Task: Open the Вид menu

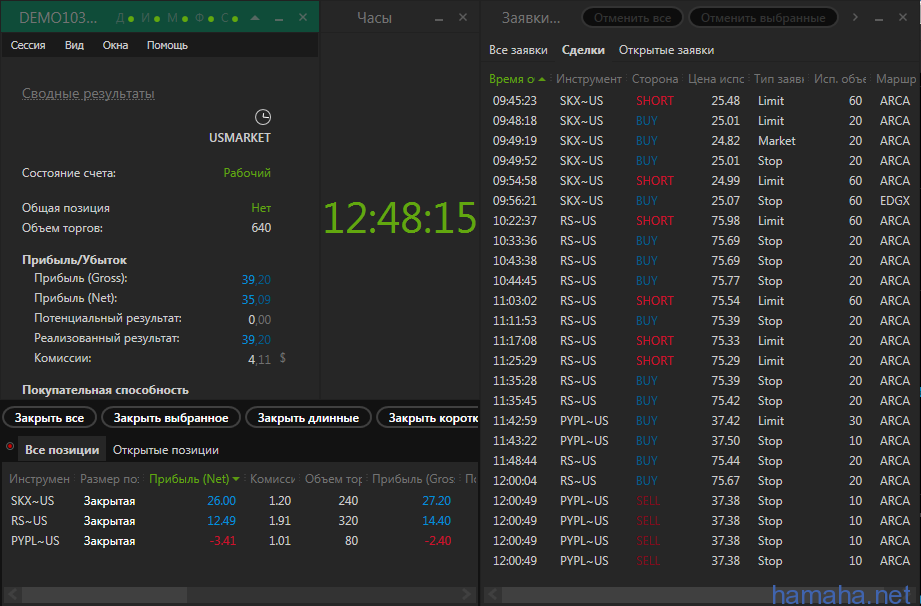Action: pos(74,45)
